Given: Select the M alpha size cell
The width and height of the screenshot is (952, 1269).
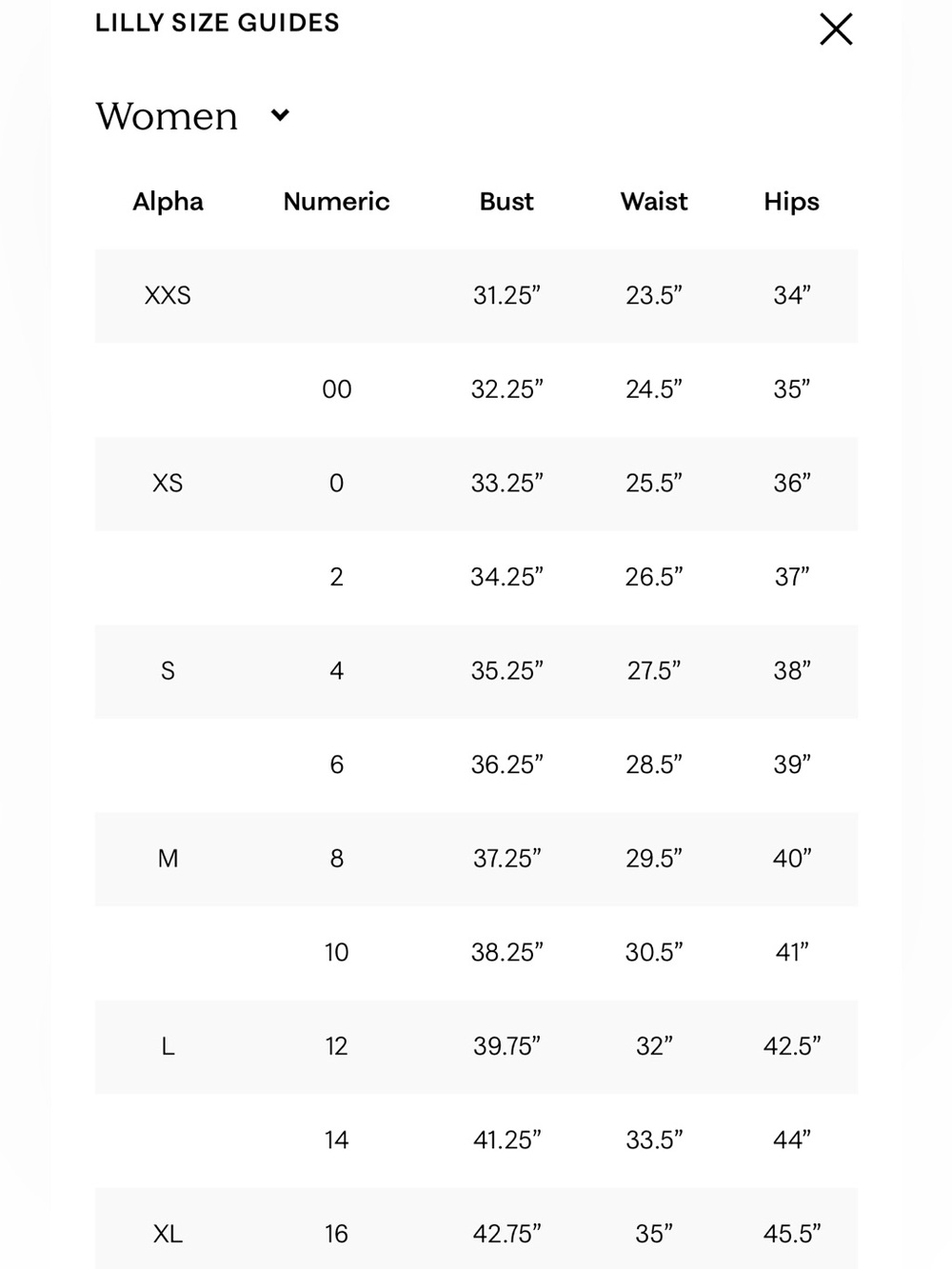Looking at the screenshot, I should pos(168,859).
